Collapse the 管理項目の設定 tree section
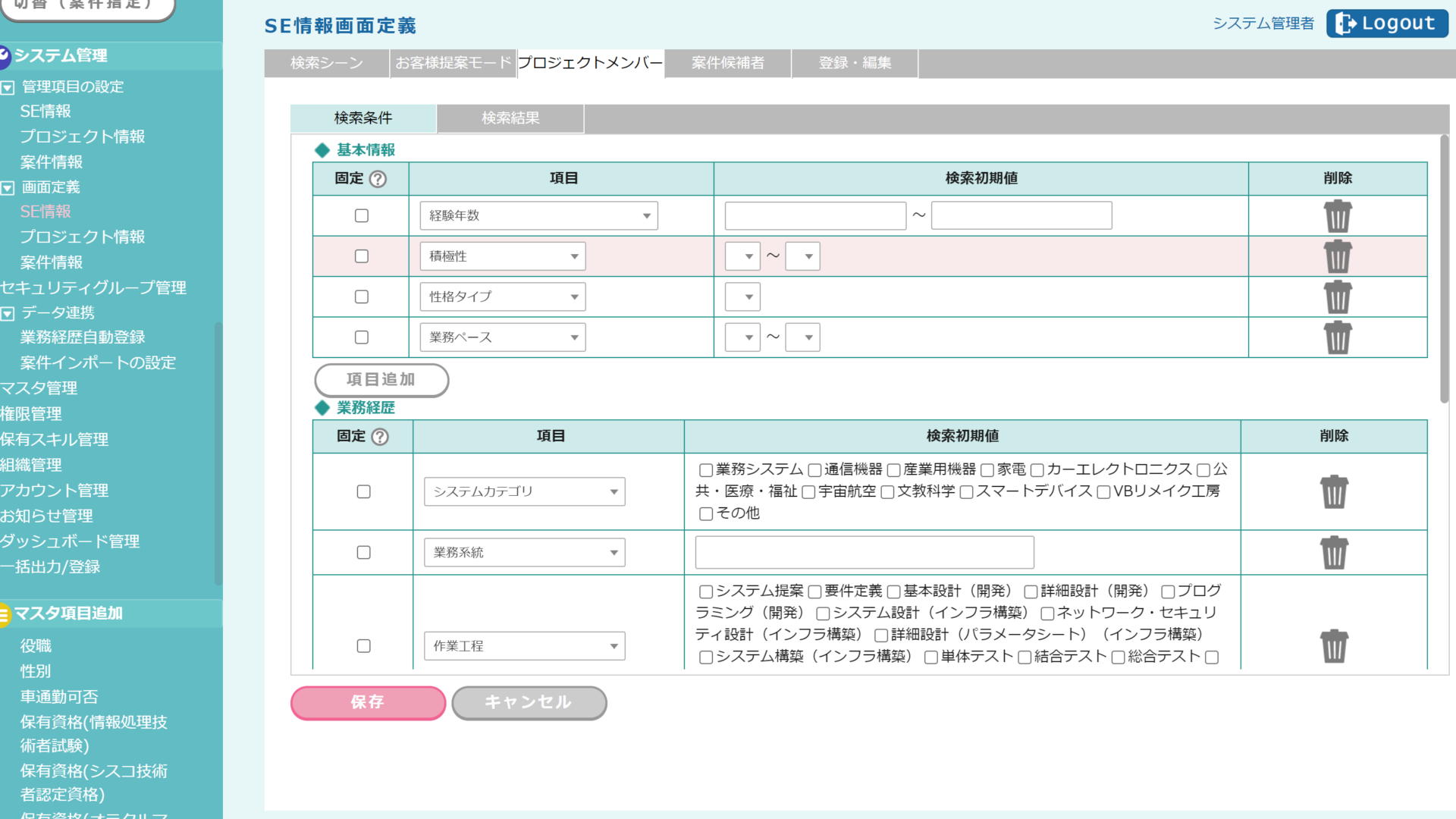This screenshot has width=1456, height=819. 8,87
